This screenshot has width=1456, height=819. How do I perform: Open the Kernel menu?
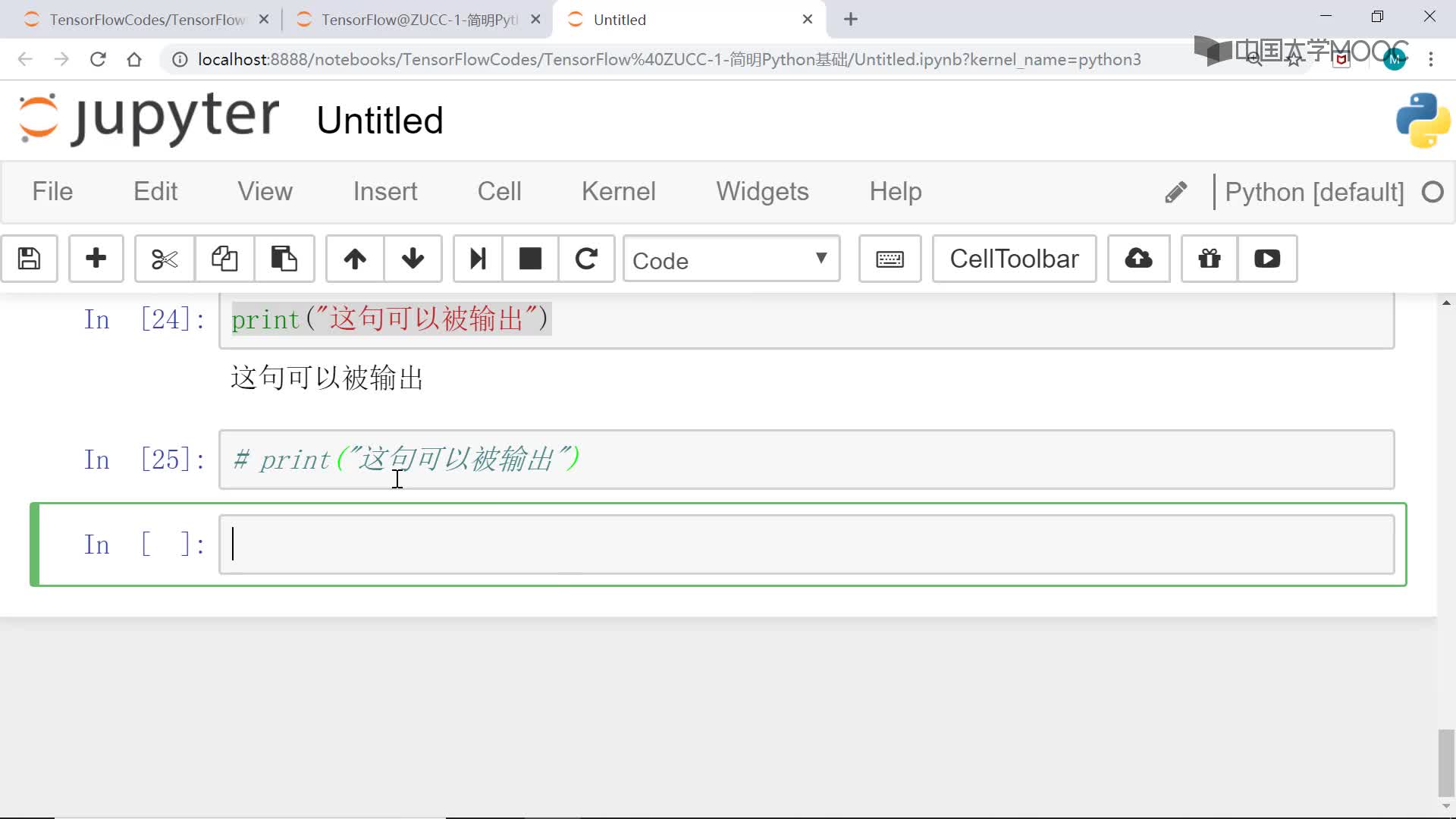point(619,192)
